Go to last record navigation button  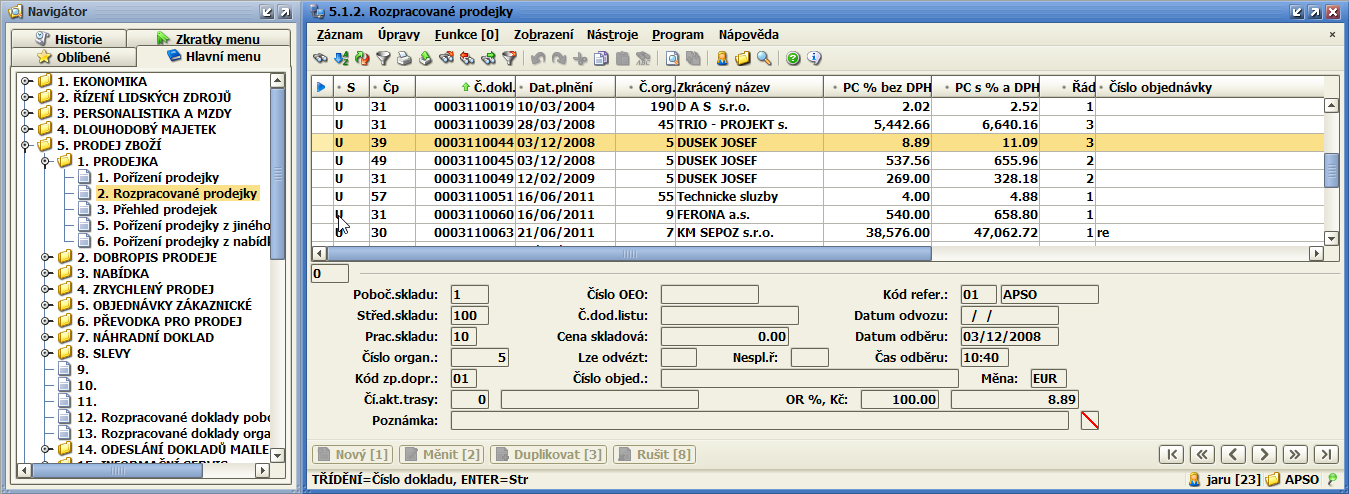(1326, 454)
